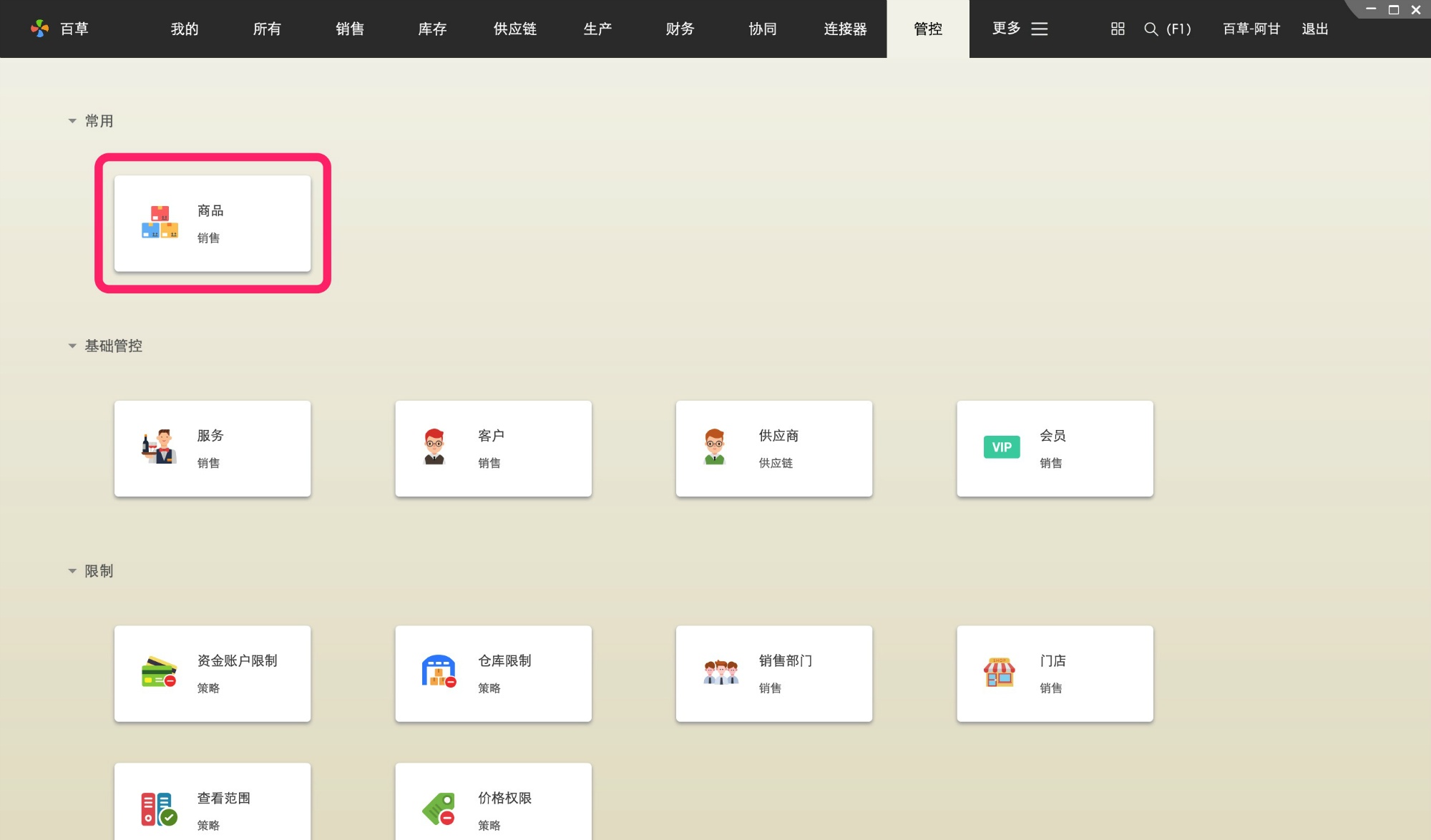Open the 会员 VIP badge icon

pos(1002,447)
